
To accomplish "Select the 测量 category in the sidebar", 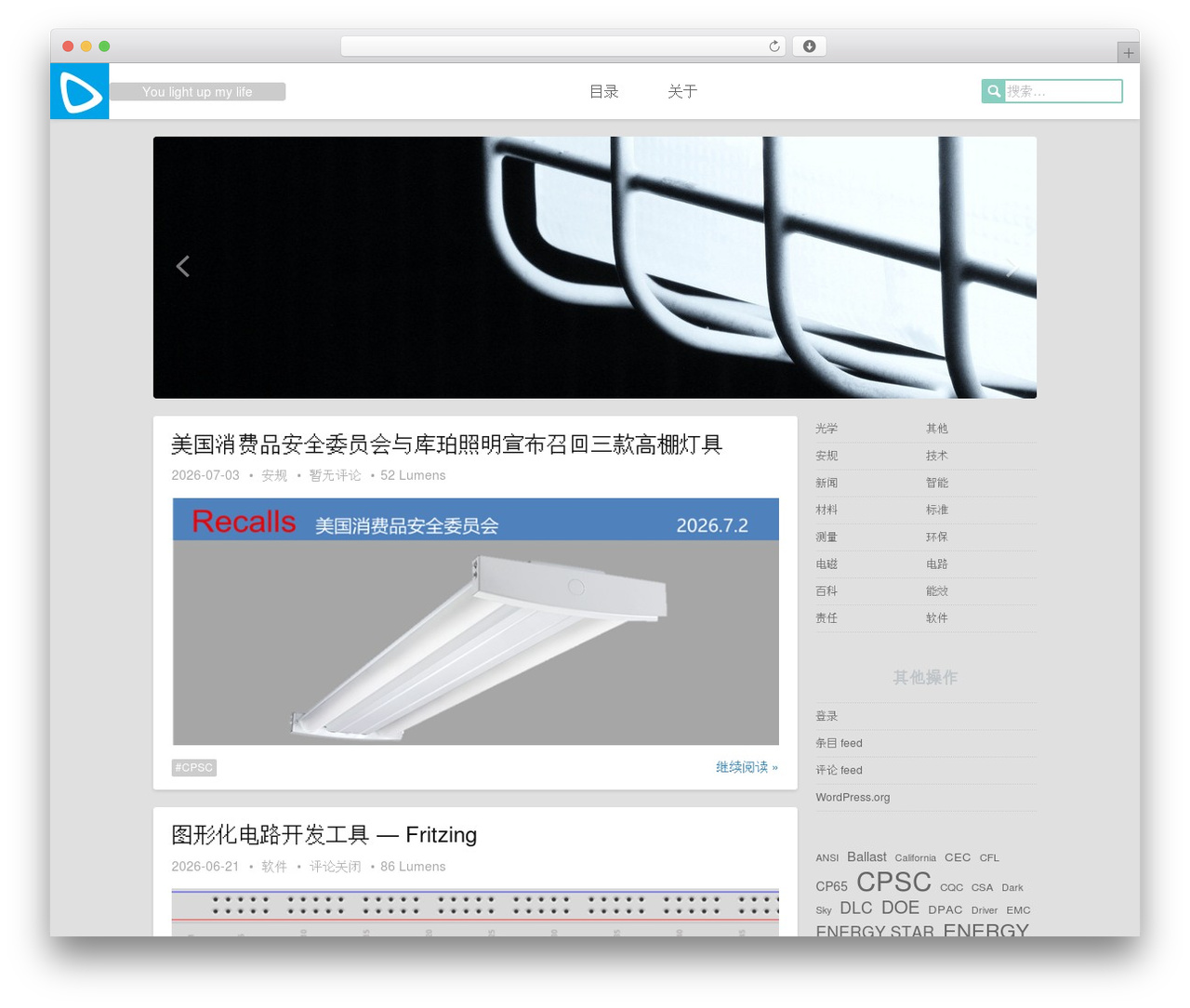I will pyautogui.click(x=826, y=537).
